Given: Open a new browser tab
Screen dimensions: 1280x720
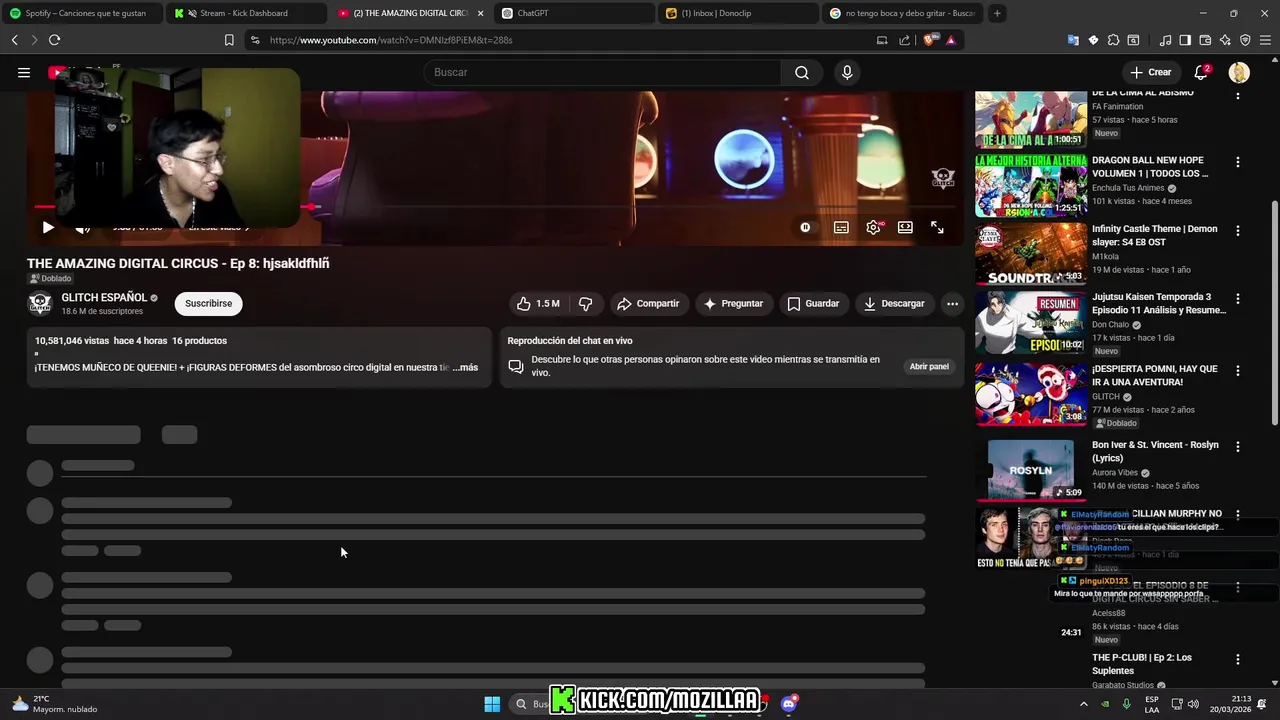Looking at the screenshot, I should tap(997, 13).
